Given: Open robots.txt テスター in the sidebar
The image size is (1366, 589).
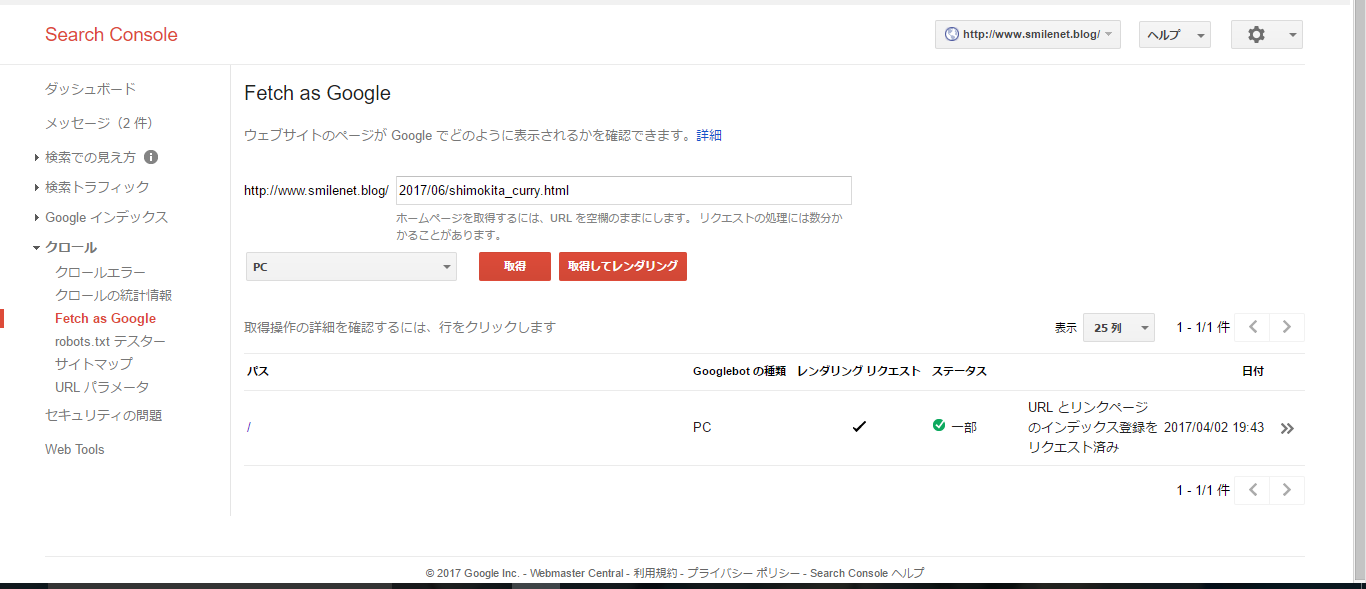Looking at the screenshot, I should click(111, 342).
